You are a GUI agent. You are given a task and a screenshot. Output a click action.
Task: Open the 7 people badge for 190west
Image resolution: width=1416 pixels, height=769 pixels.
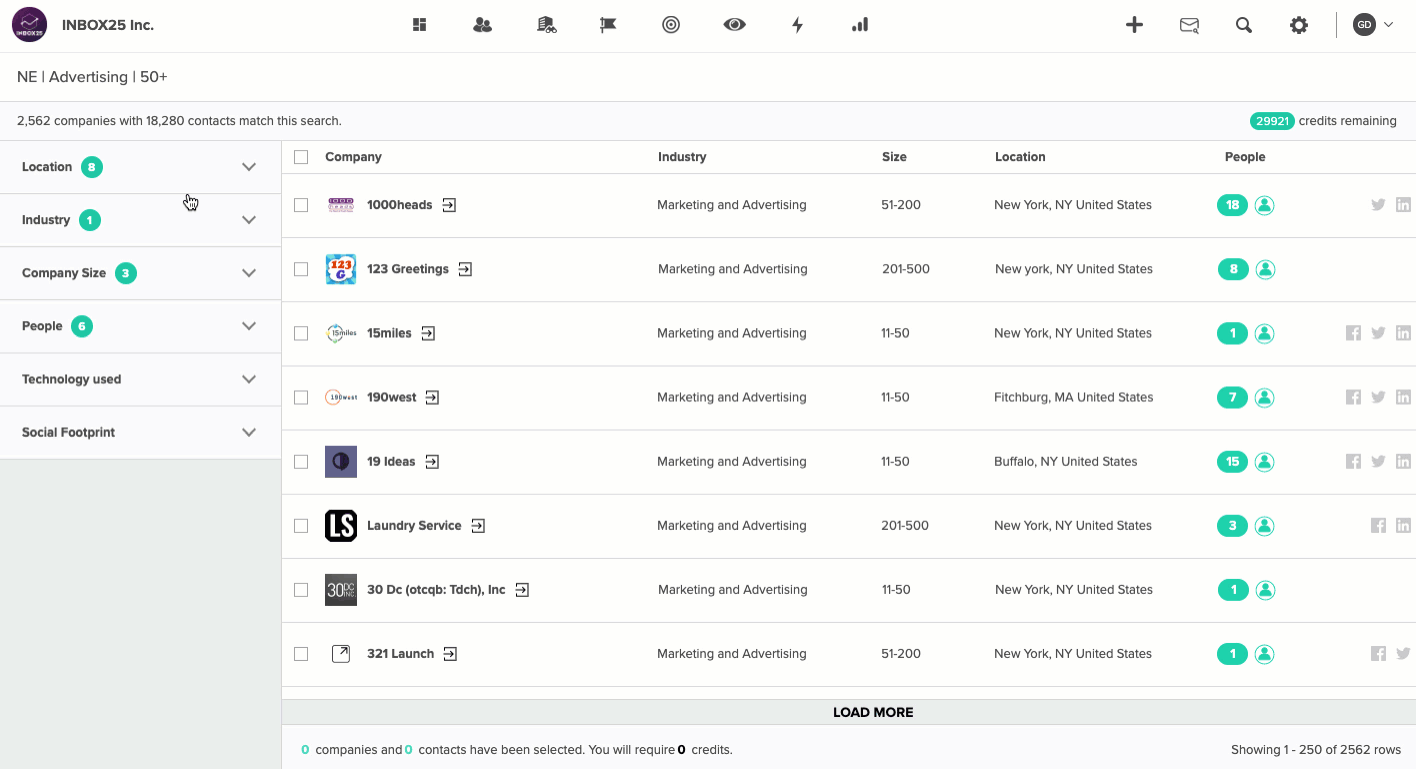pyautogui.click(x=1232, y=397)
